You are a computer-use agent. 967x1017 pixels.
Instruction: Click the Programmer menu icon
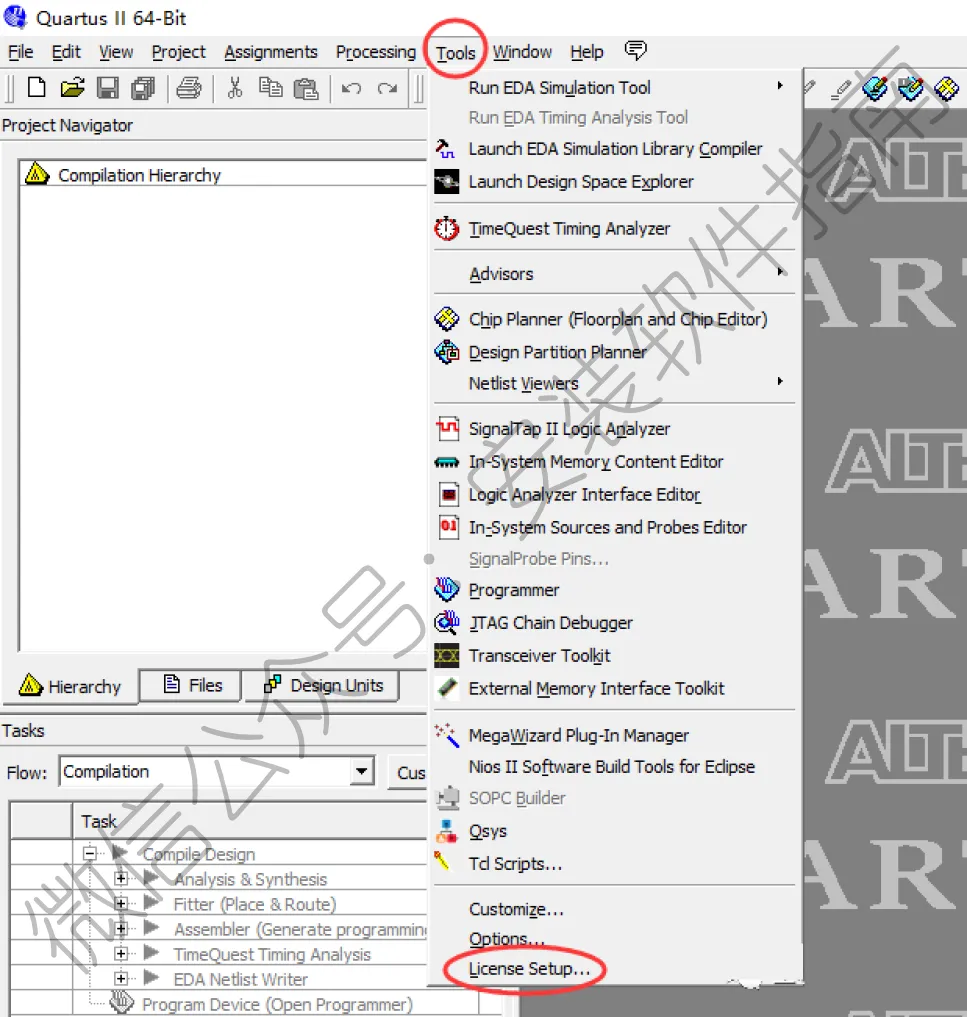click(446, 589)
